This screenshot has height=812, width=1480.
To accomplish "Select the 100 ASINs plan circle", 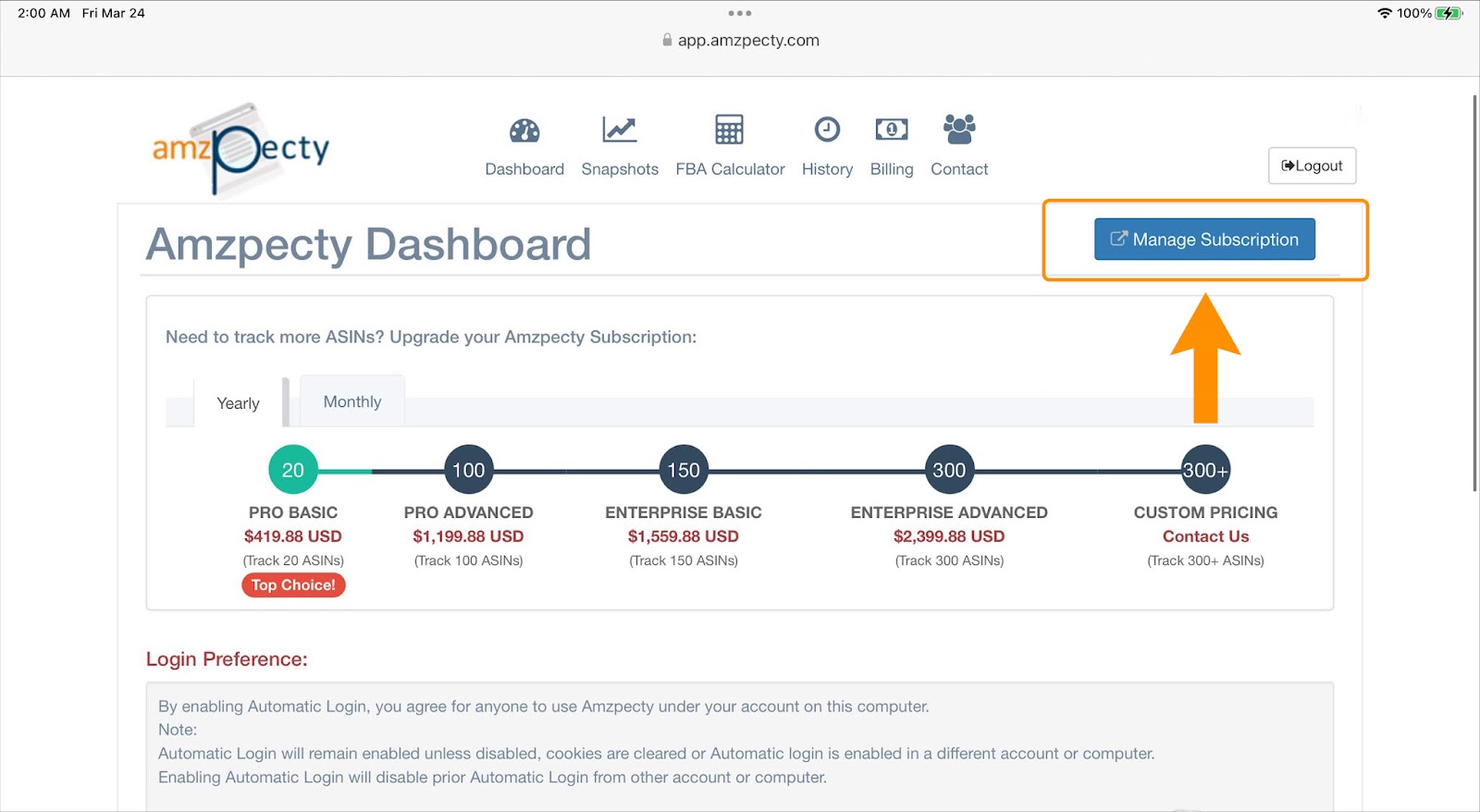I will pyautogui.click(x=468, y=470).
